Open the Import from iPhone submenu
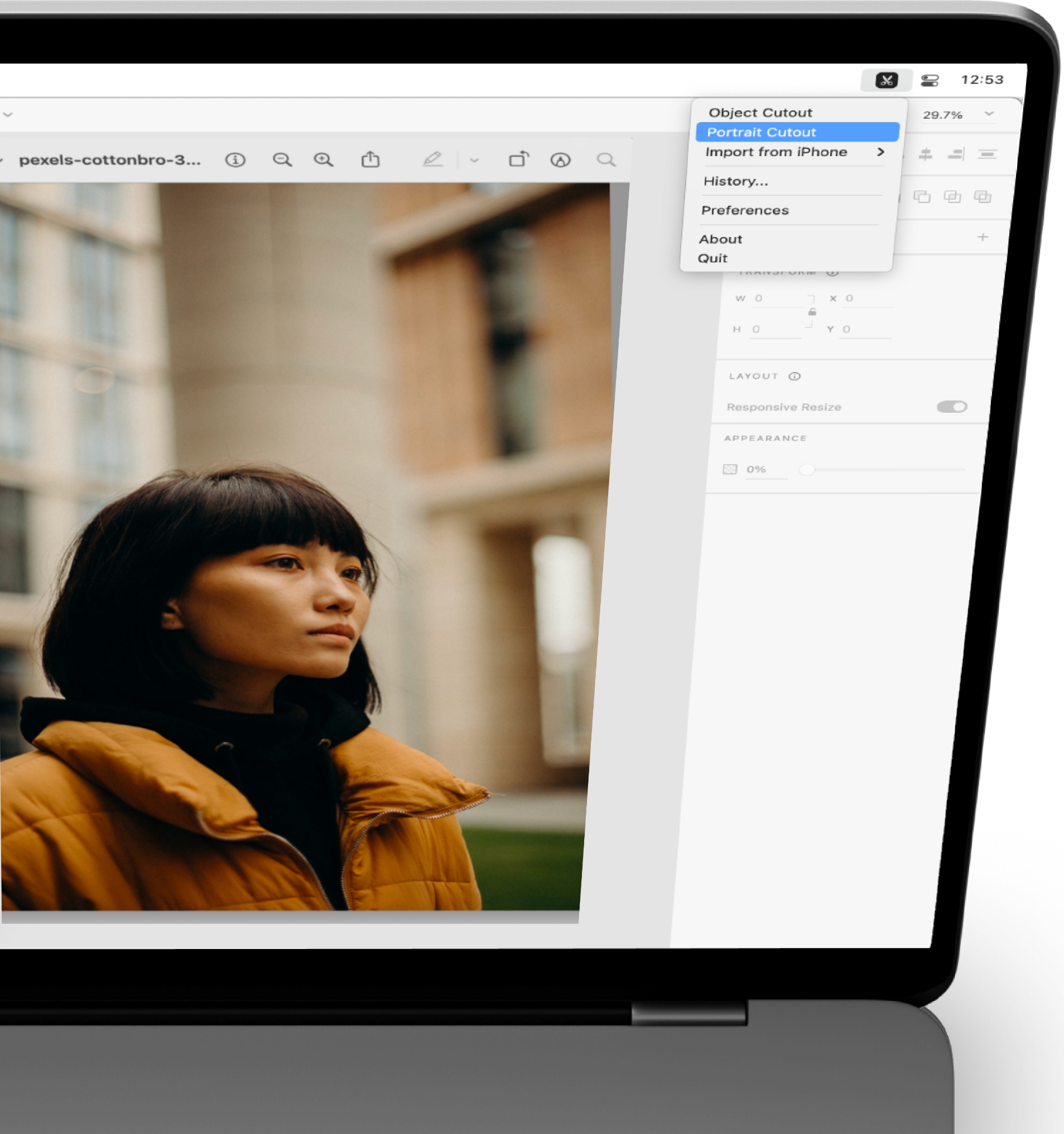 point(794,152)
